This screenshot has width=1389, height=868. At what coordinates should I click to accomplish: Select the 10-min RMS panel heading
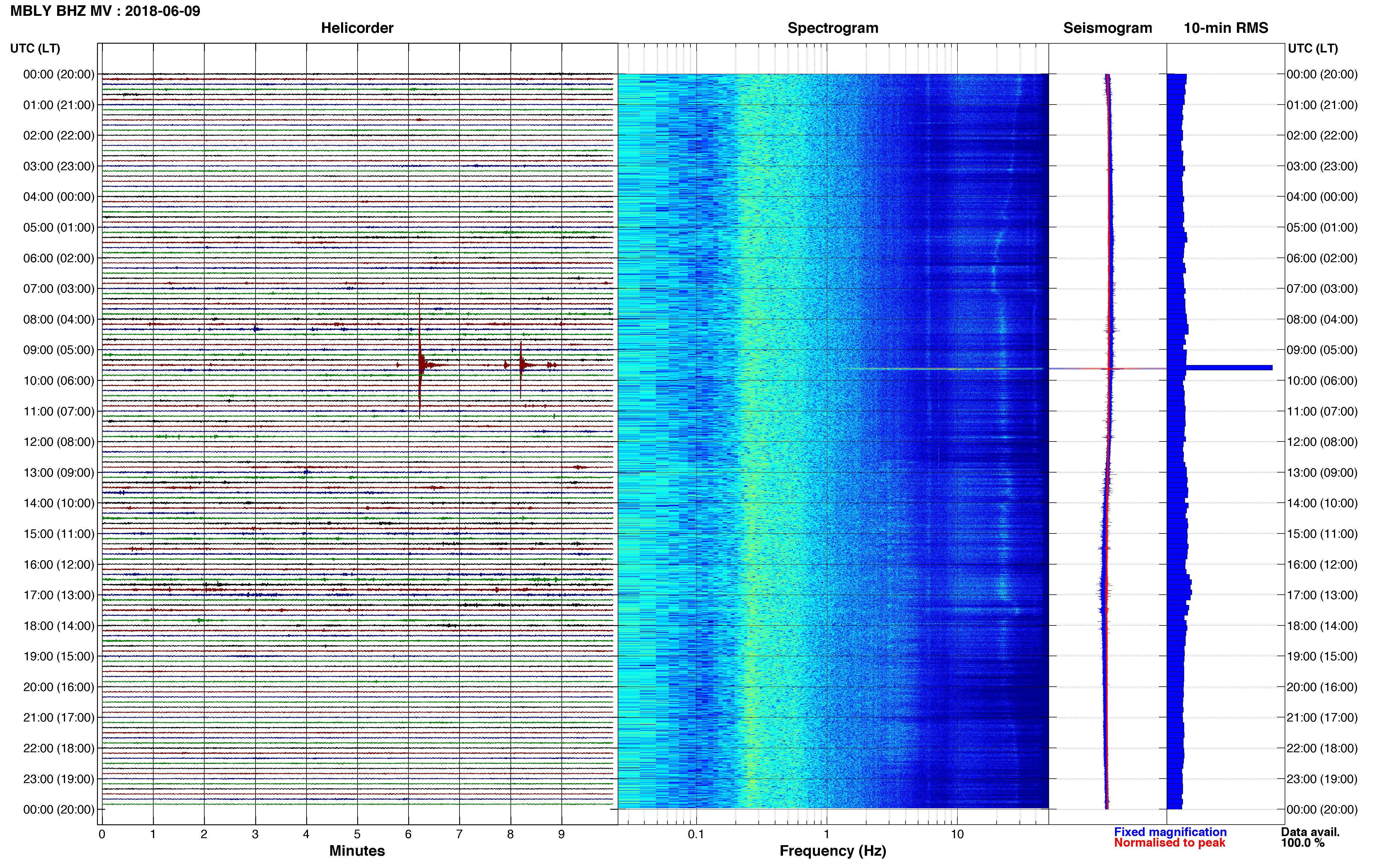[1225, 28]
